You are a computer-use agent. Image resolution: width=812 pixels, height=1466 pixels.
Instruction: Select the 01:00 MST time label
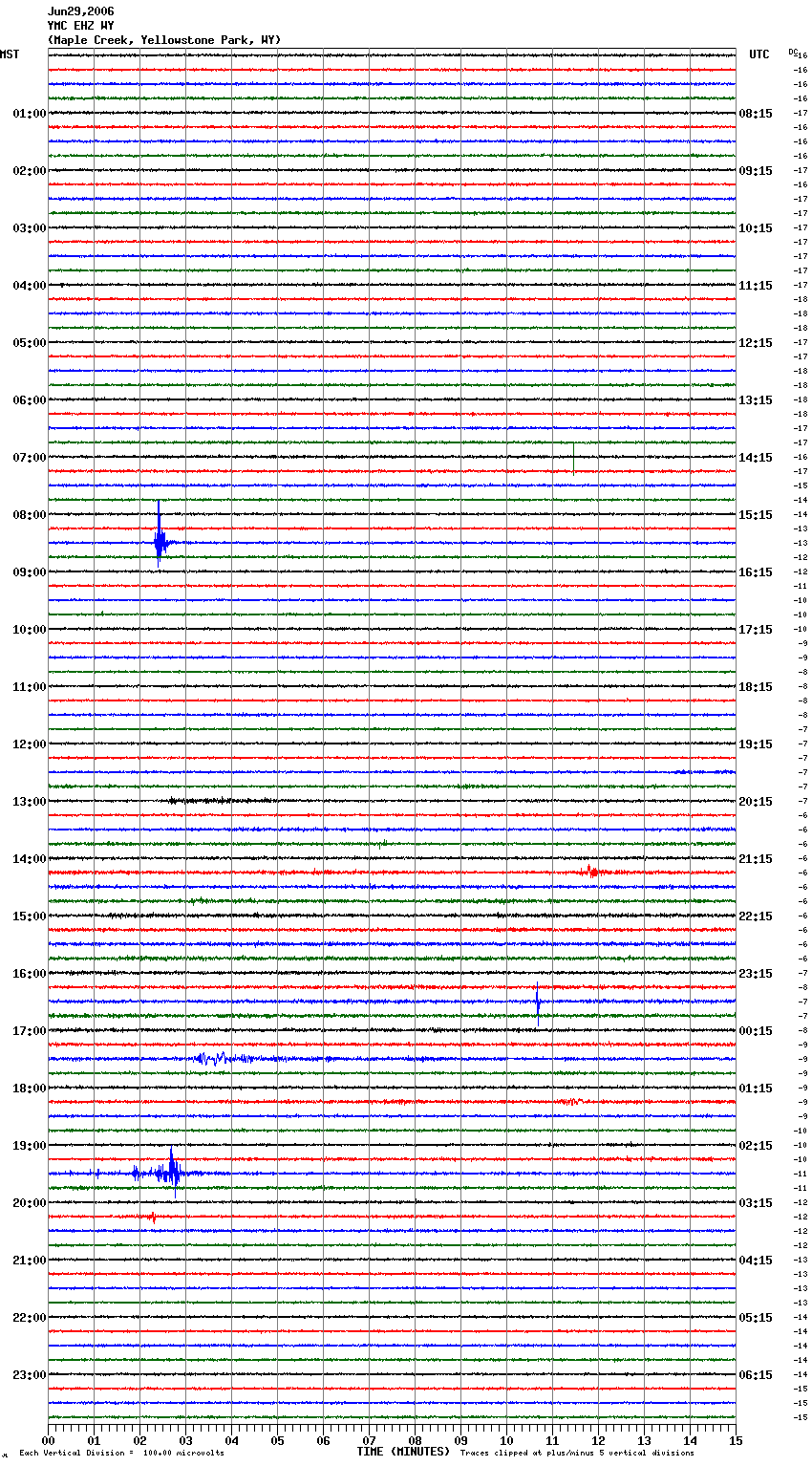pyautogui.click(x=29, y=114)
